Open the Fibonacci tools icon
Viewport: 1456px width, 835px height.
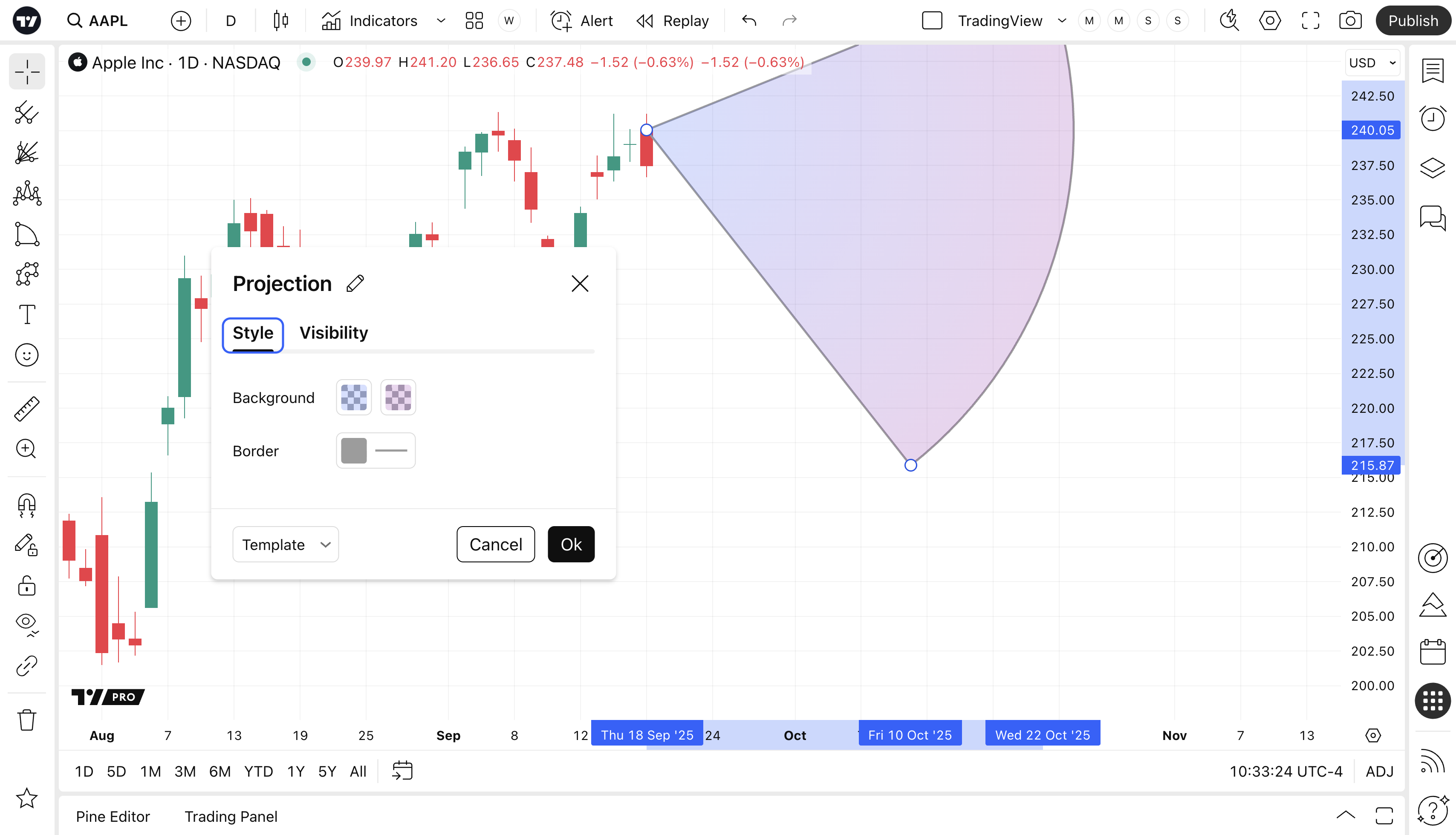pyautogui.click(x=26, y=153)
